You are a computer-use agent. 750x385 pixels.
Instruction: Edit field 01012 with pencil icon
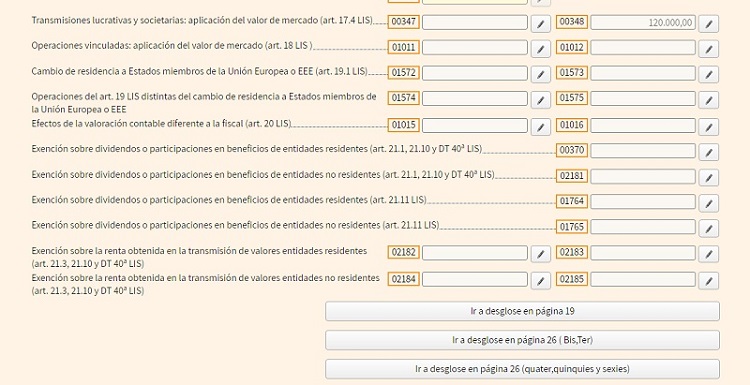coord(708,49)
